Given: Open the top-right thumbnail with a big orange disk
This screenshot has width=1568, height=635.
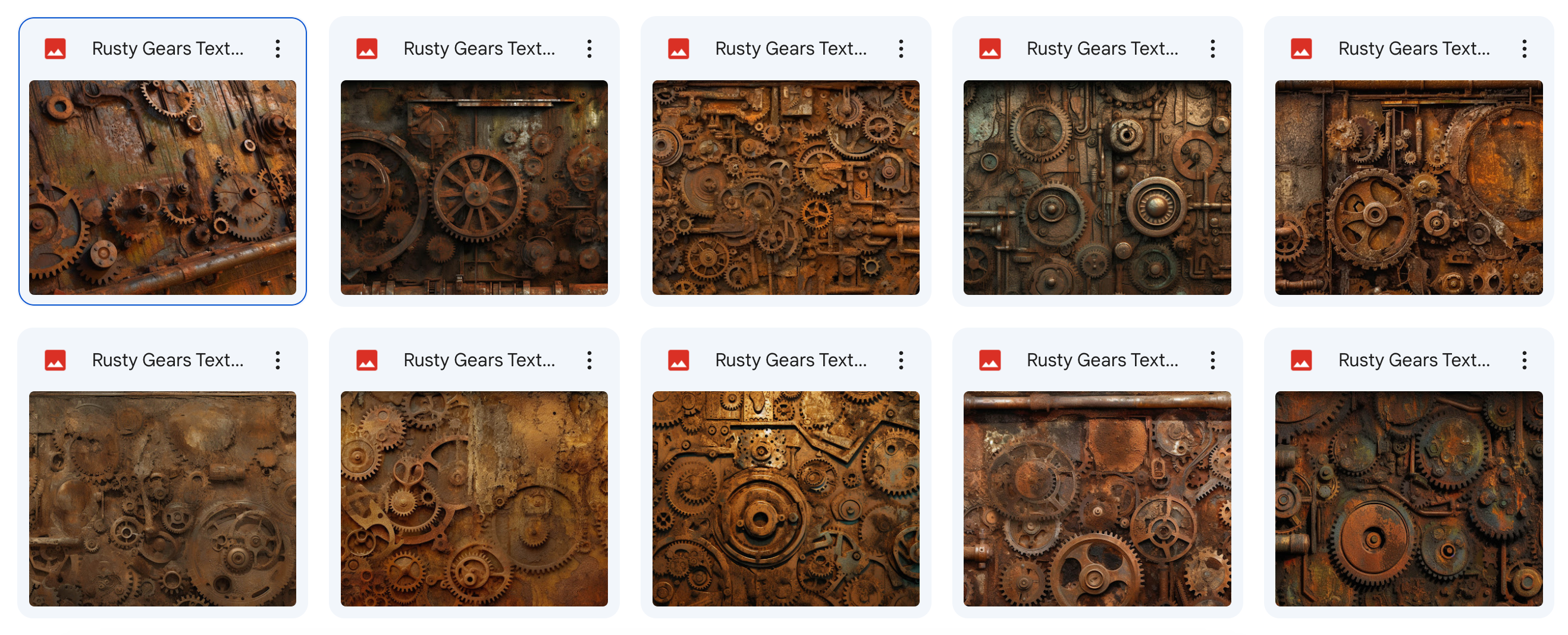Looking at the screenshot, I should tap(1409, 187).
